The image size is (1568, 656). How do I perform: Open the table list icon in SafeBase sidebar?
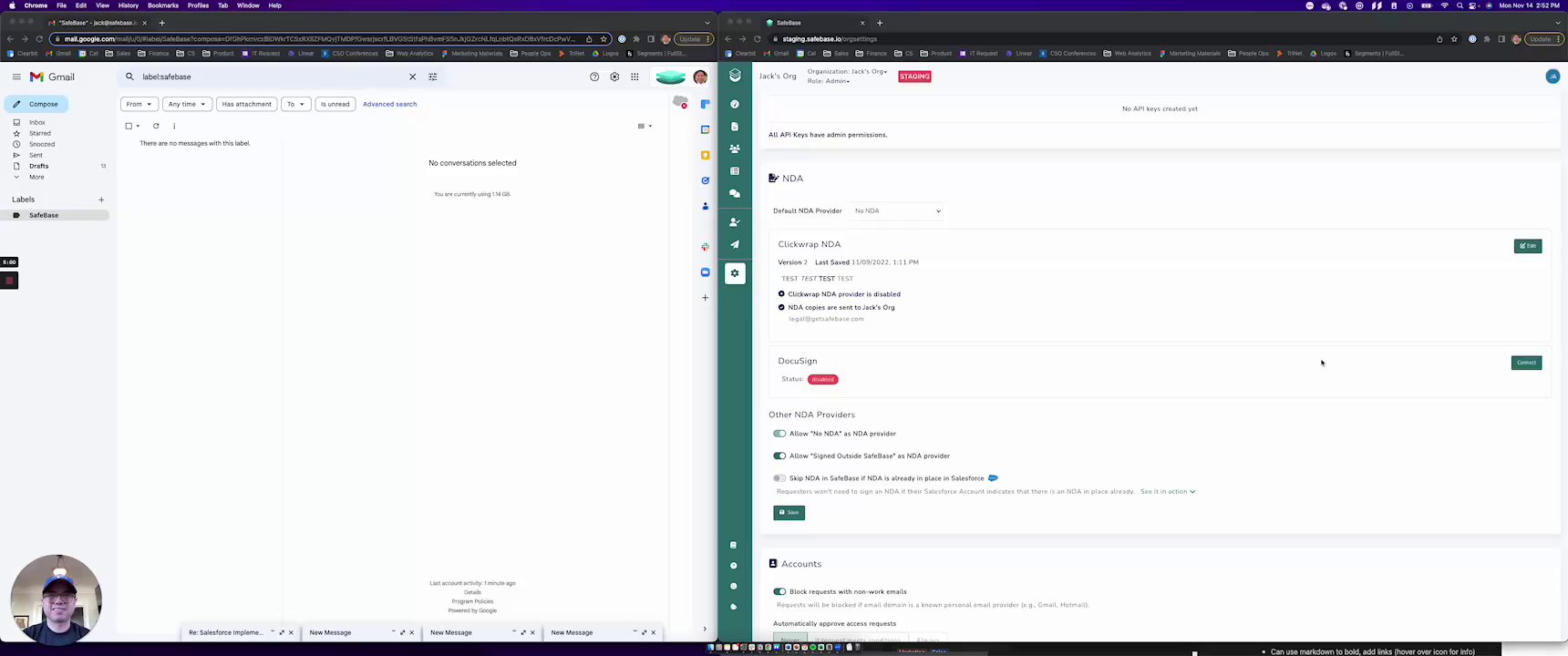[x=735, y=171]
